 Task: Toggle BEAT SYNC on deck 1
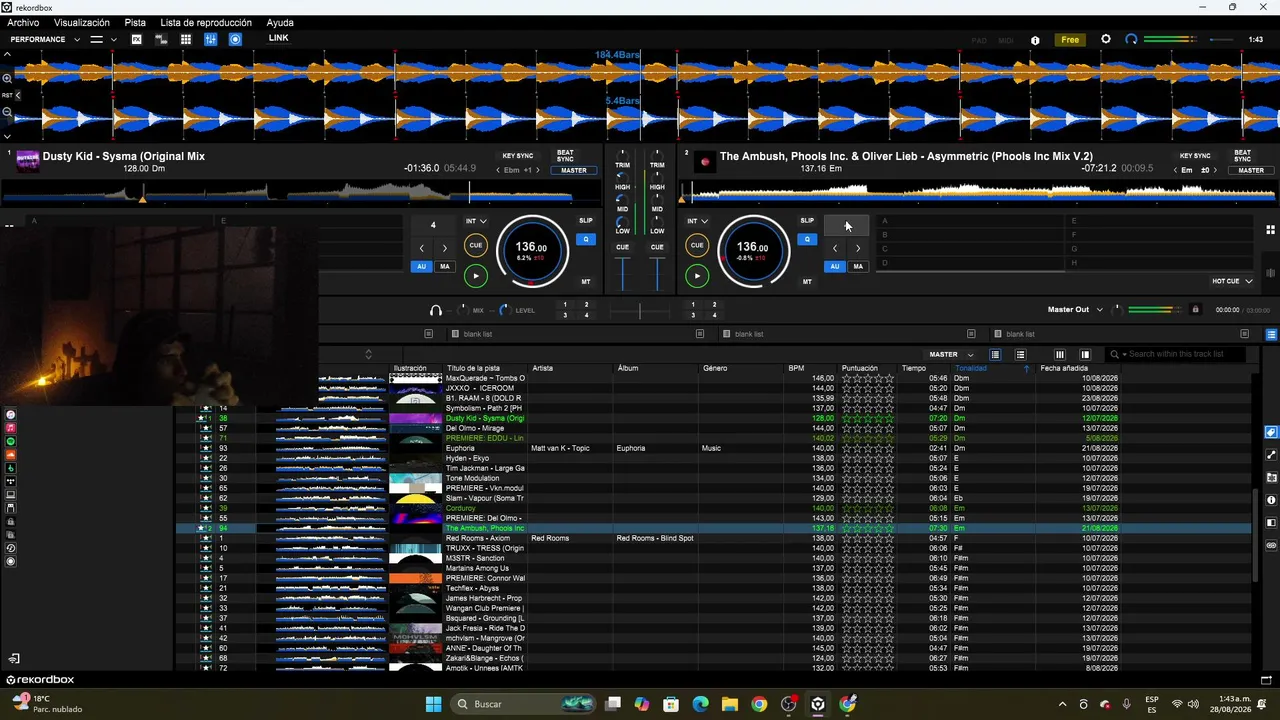point(565,156)
